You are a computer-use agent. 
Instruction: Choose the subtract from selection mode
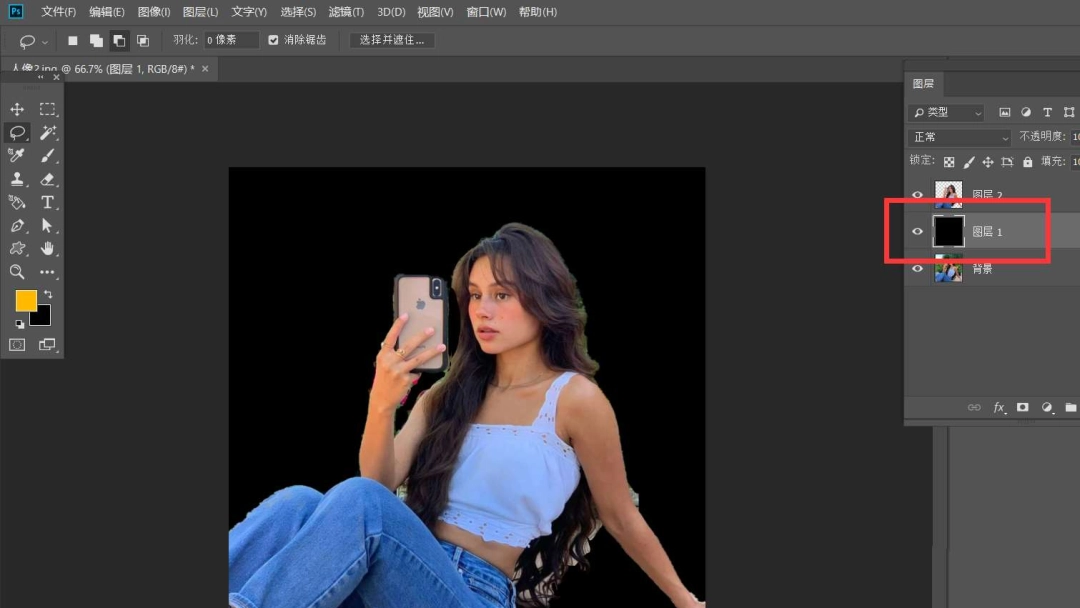click(119, 41)
